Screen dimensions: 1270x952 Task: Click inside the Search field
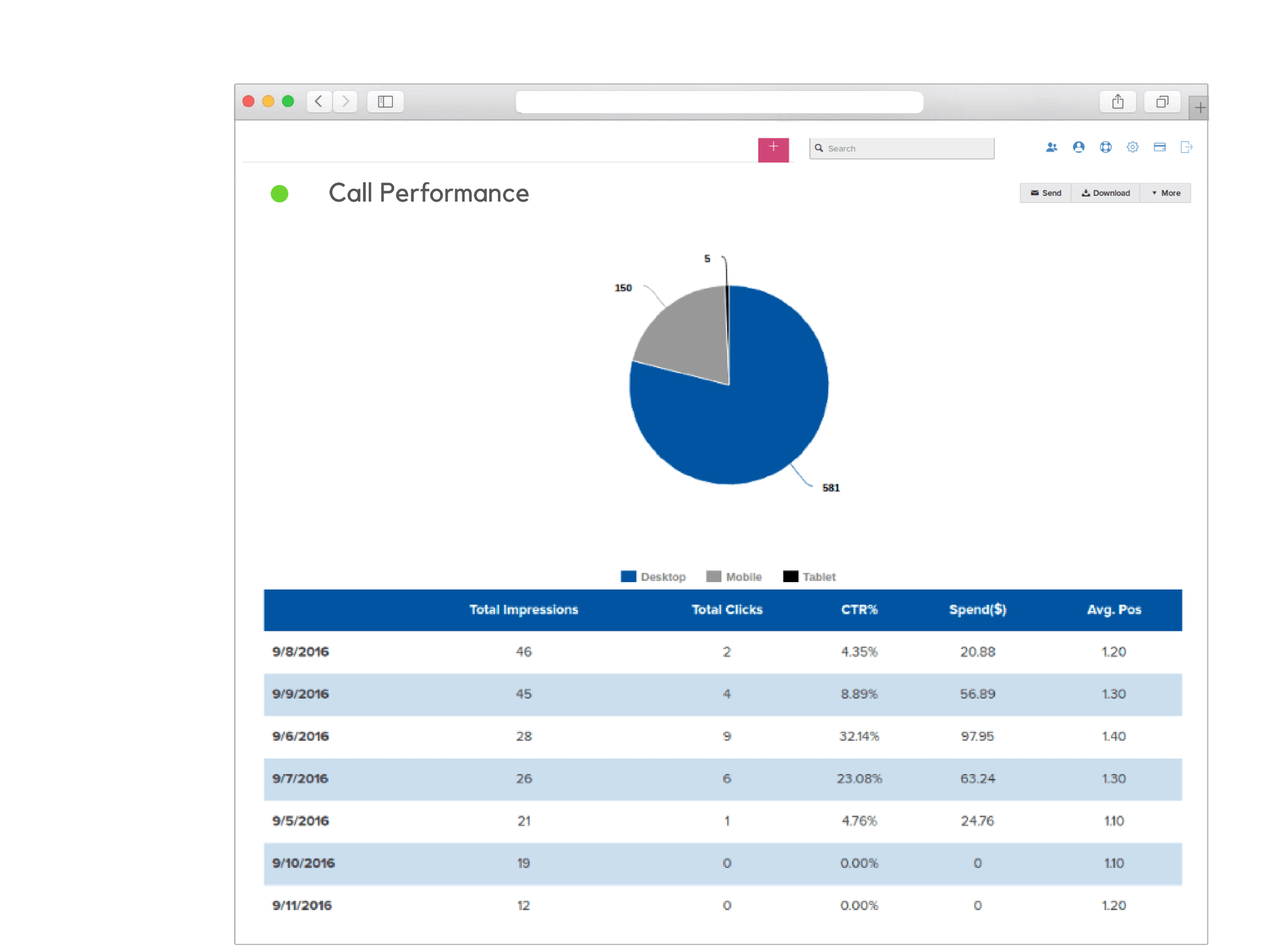[x=901, y=148]
